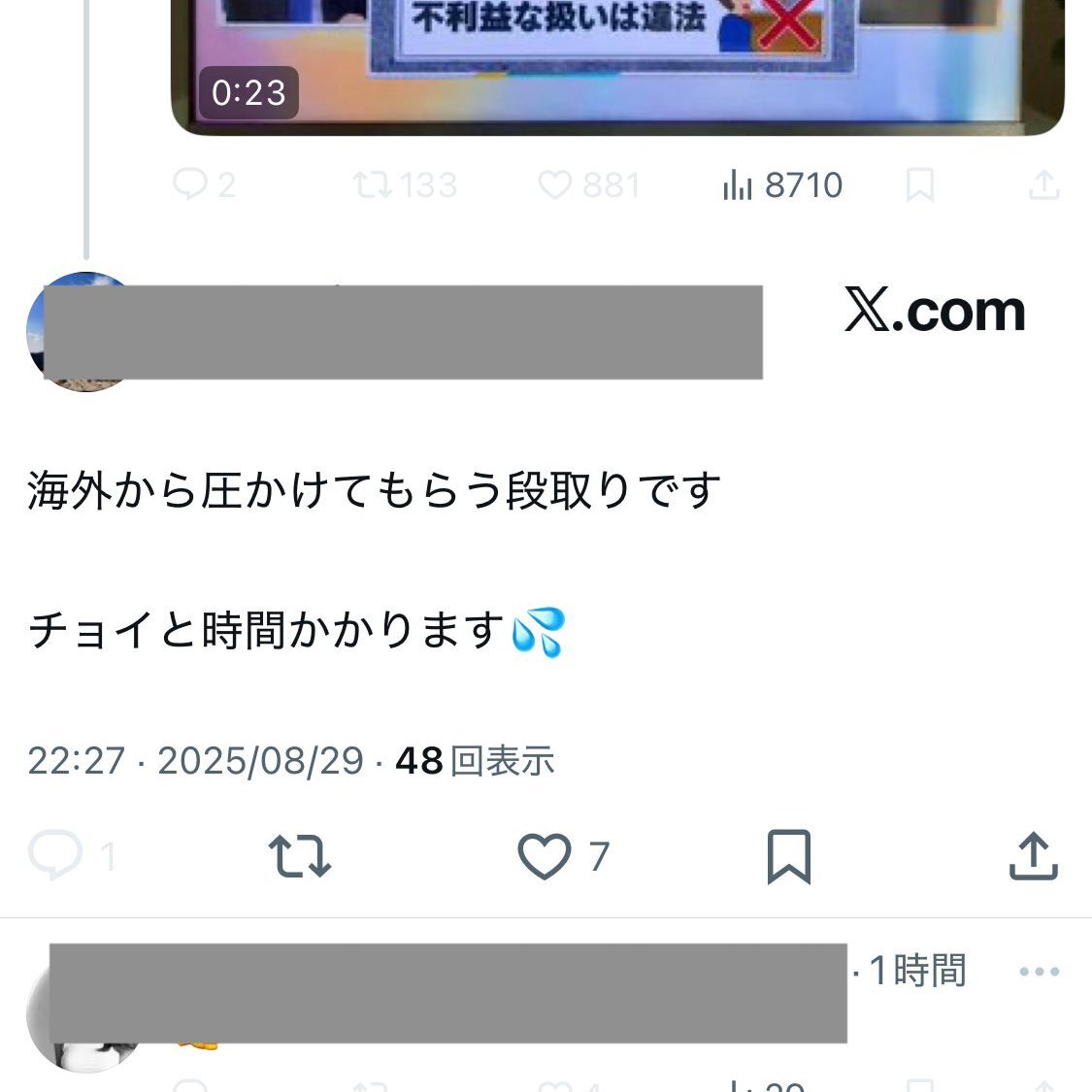
Task: Open more options on the 1時間 reply
Action: click(x=1039, y=971)
